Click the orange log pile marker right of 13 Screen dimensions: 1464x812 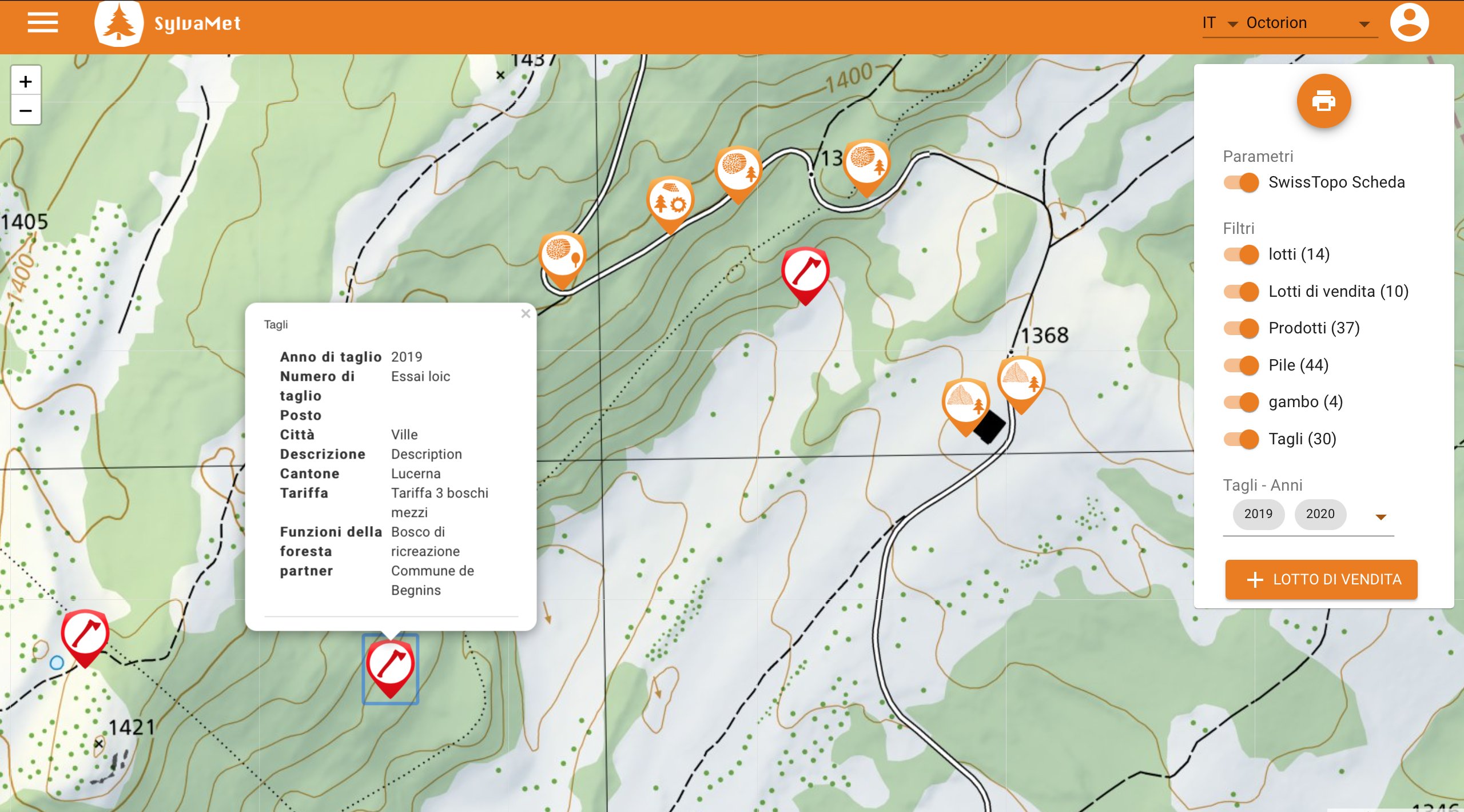pos(866,168)
